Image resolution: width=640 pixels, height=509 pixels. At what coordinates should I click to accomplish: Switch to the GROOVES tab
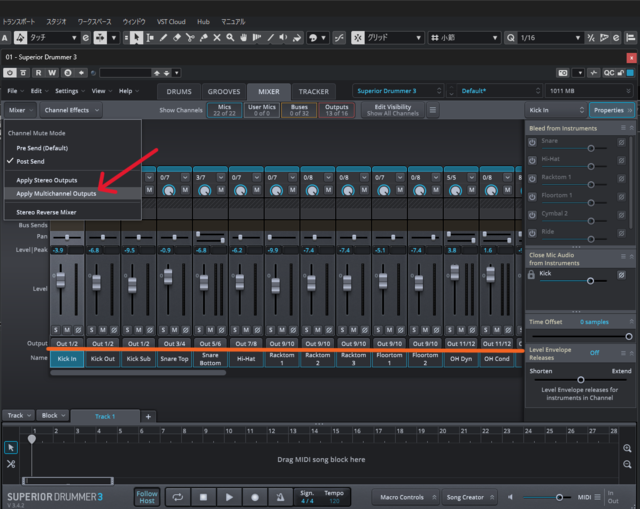[x=223, y=91]
